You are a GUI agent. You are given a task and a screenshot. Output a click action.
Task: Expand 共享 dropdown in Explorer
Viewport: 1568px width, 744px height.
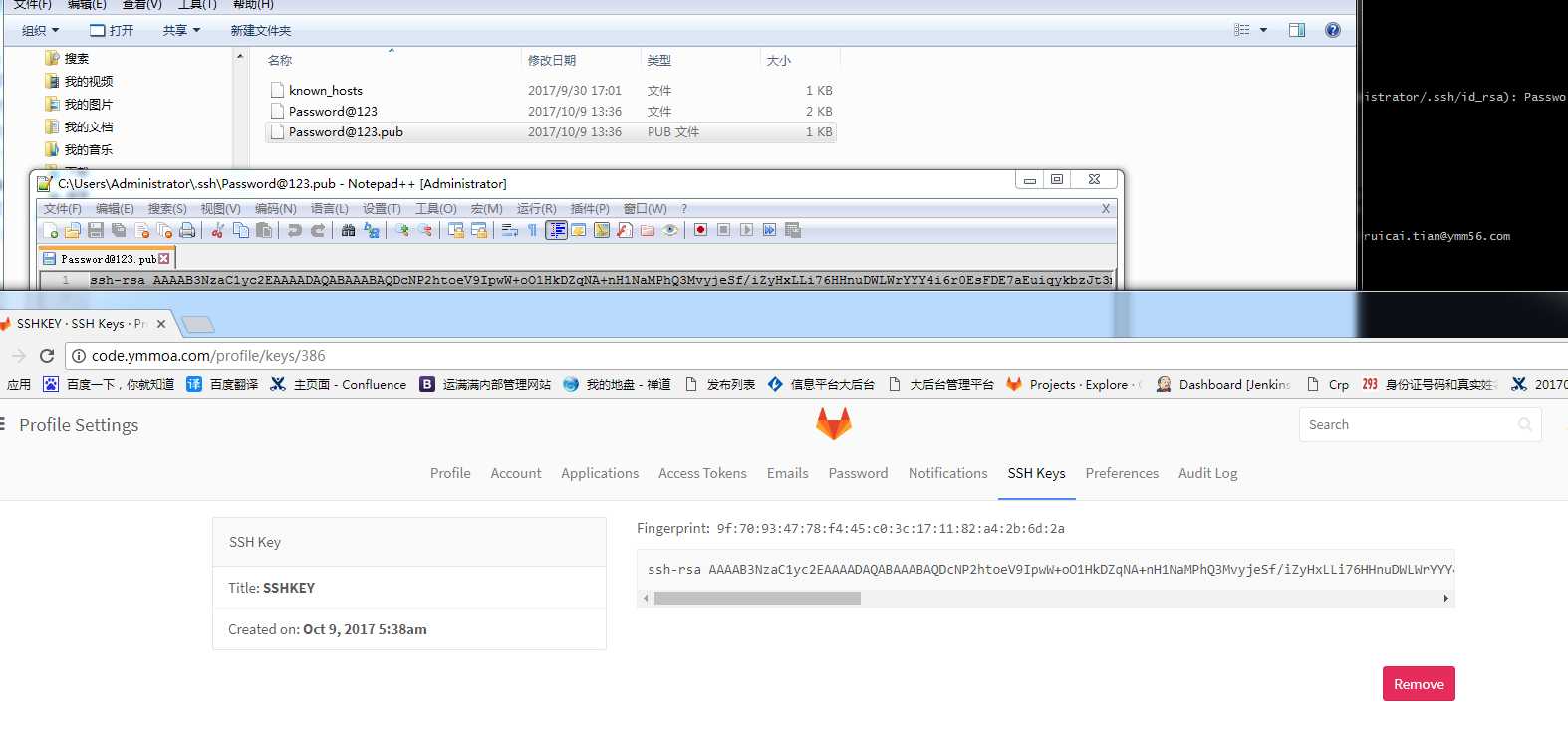click(181, 30)
